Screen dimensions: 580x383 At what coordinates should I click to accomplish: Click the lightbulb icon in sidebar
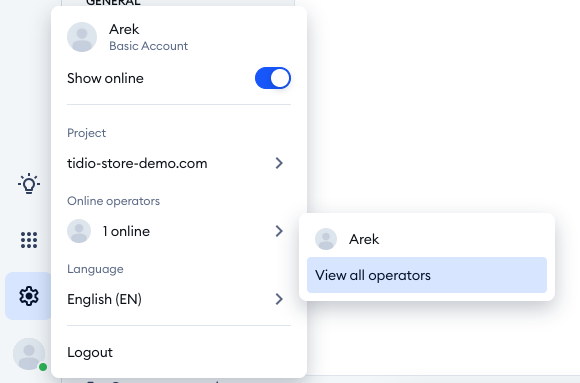coord(29,183)
